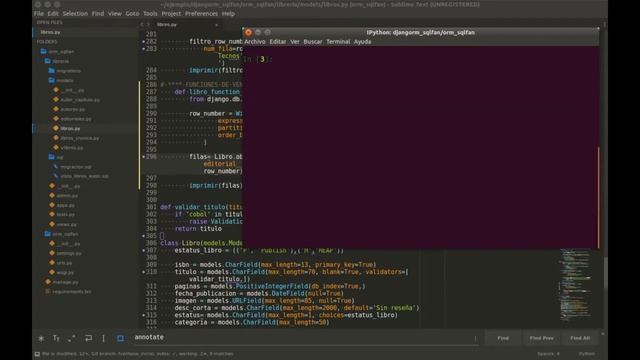The width and height of the screenshot is (640, 360).
Task: Collapse the top orm_sqlfan project folder
Action: tap(44, 51)
